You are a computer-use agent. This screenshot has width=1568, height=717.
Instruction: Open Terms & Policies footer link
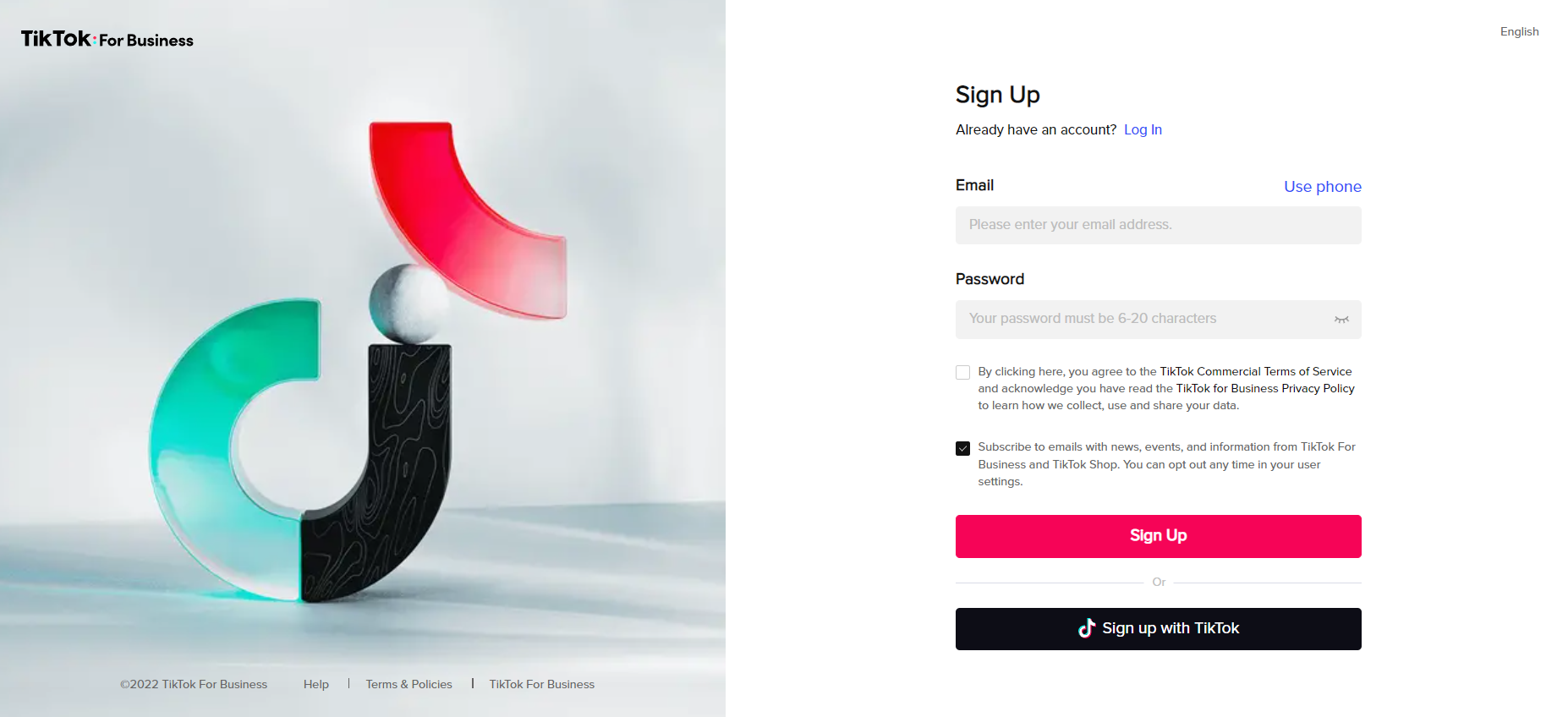pyautogui.click(x=408, y=684)
